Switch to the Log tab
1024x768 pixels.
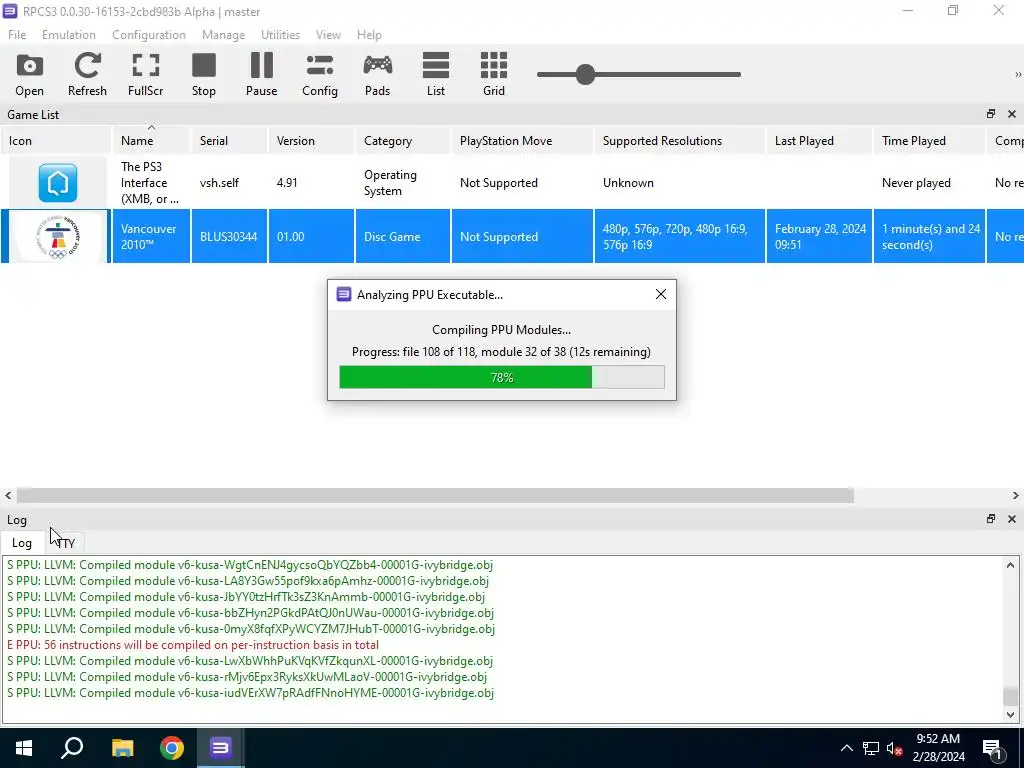coord(22,543)
